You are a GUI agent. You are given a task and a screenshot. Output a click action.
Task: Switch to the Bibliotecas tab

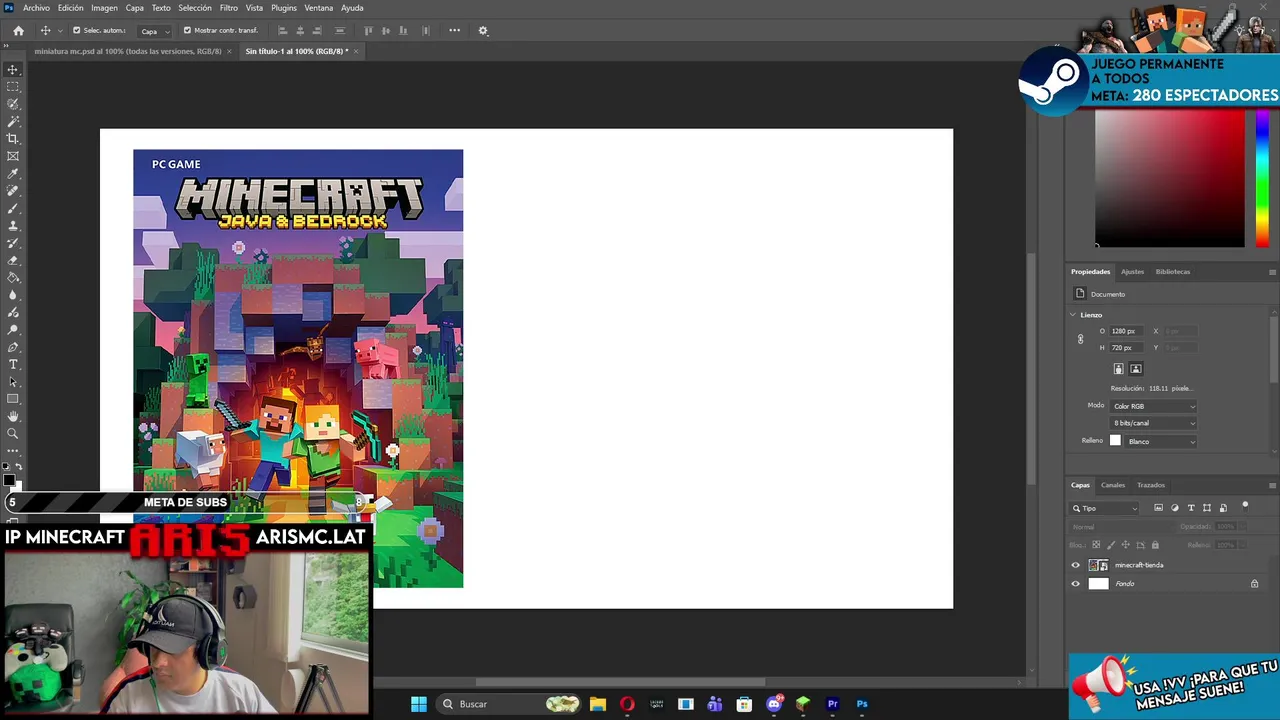(1173, 272)
